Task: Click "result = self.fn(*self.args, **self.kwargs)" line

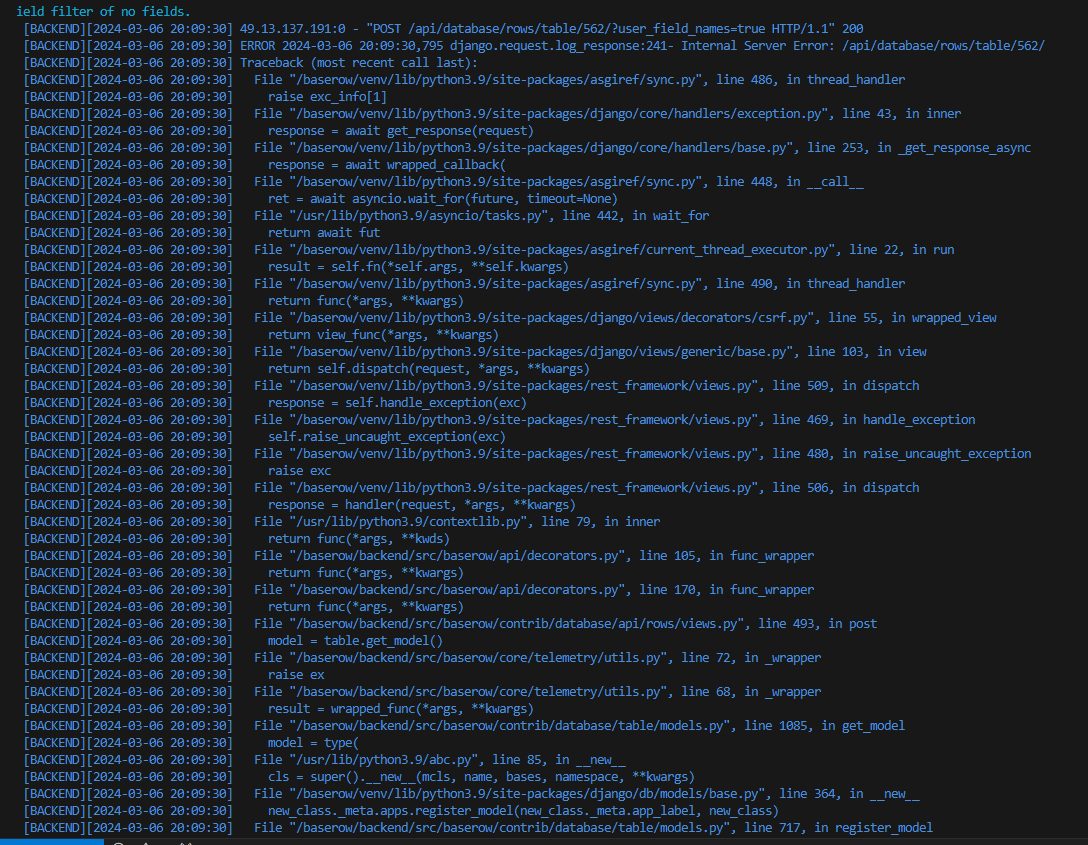Action: tap(418, 266)
